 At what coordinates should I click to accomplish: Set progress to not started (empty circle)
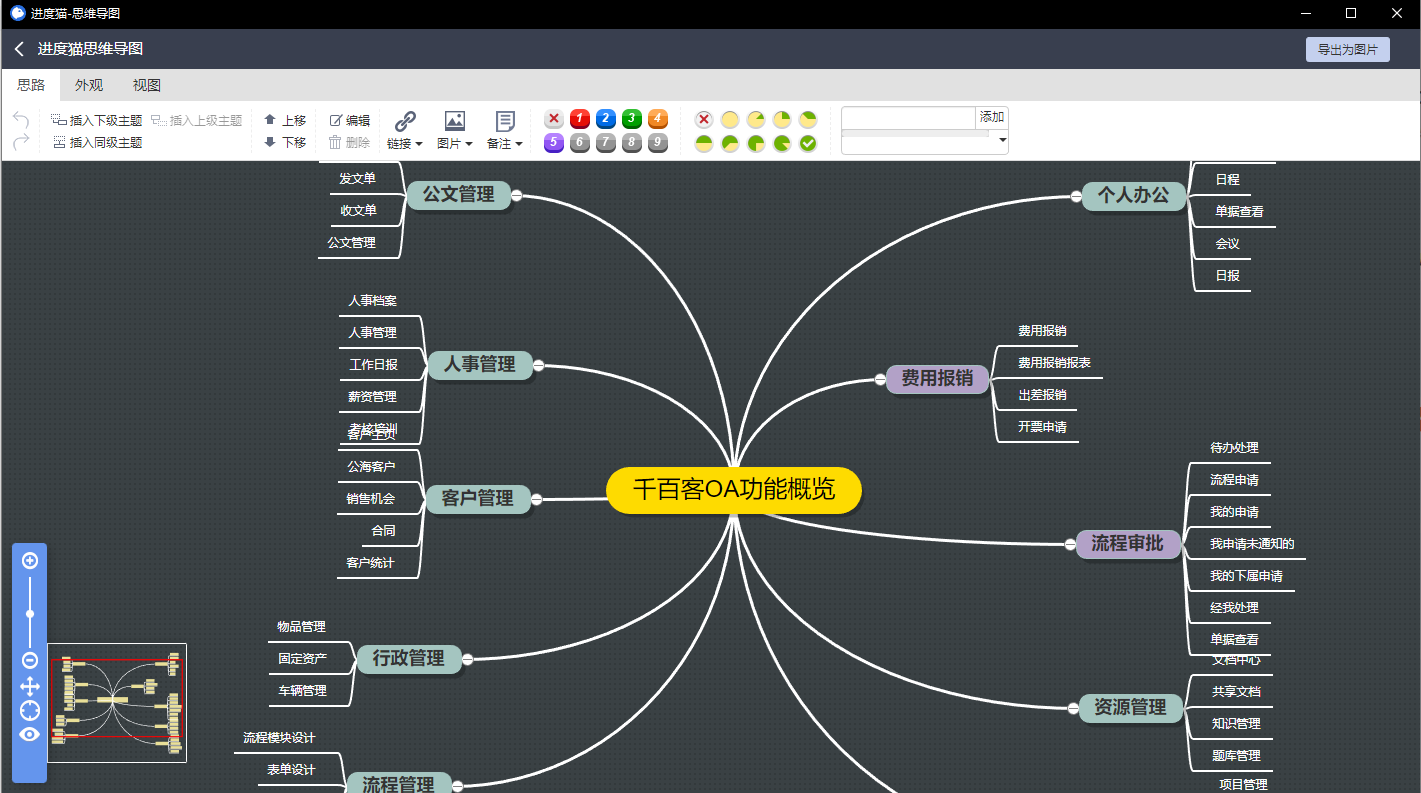[x=730, y=120]
